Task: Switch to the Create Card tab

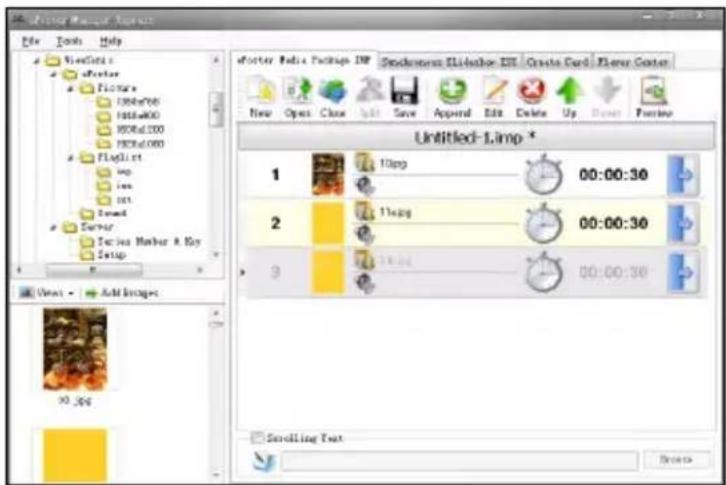Action: pos(557,62)
